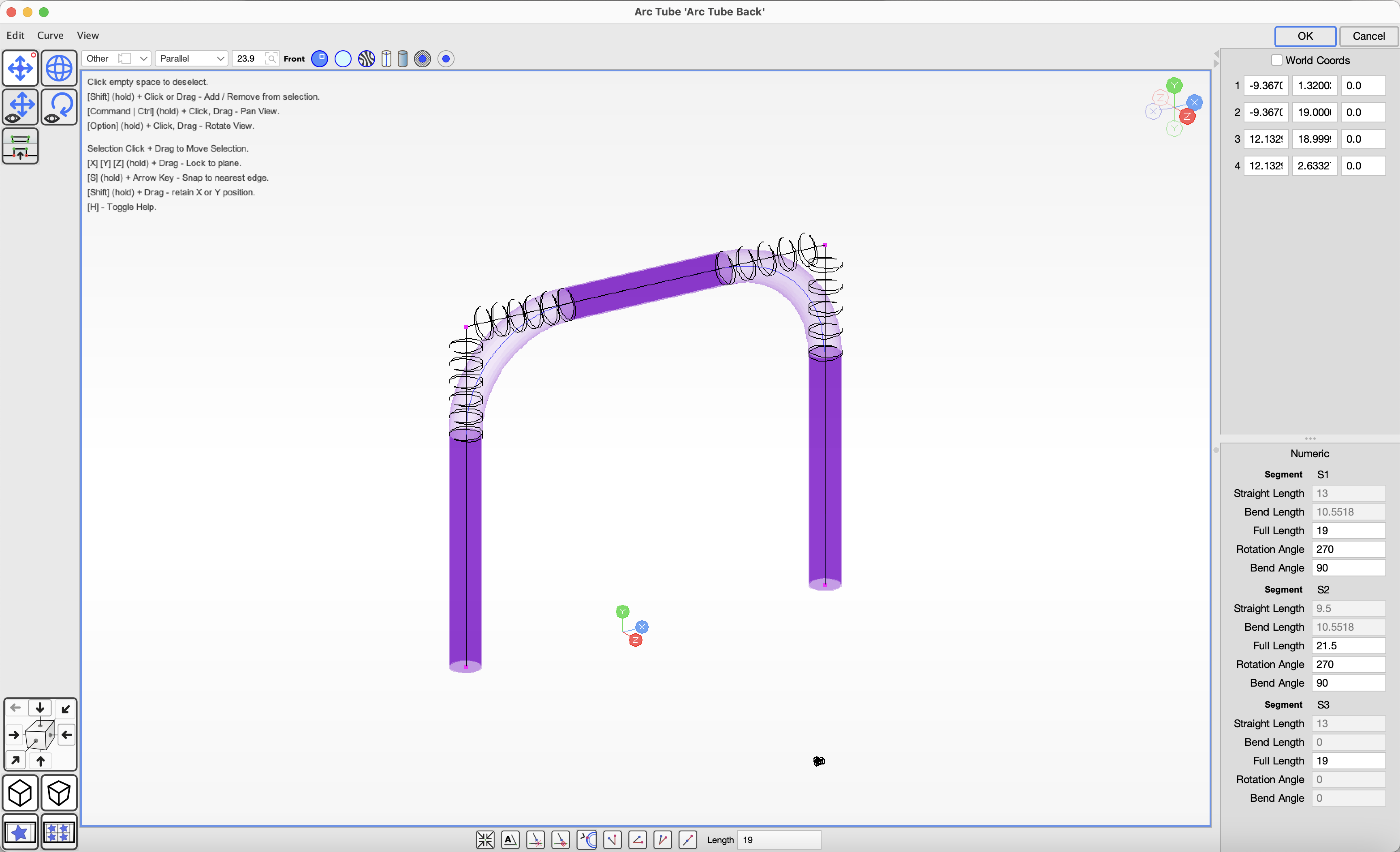This screenshot has width=1400, height=852.
Task: Open the Edit menu
Action: (x=15, y=35)
